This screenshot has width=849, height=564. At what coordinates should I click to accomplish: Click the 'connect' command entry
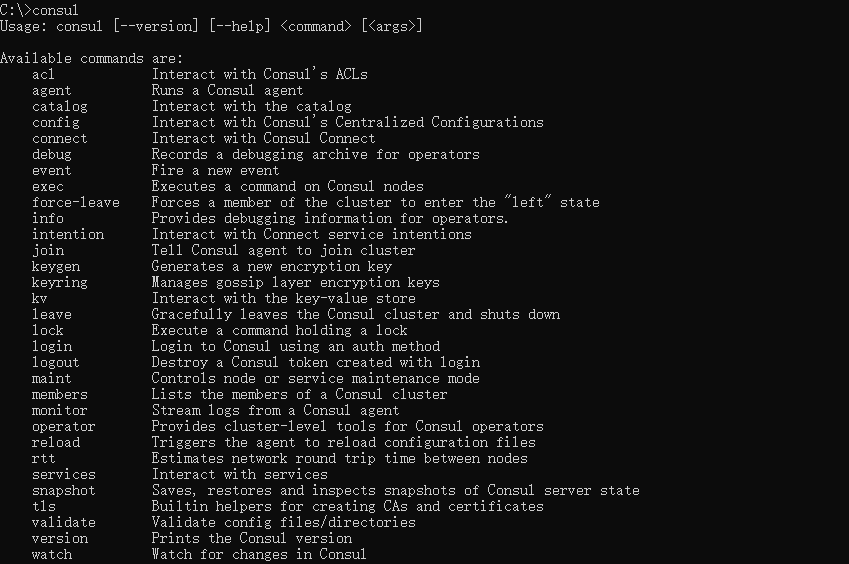59,138
